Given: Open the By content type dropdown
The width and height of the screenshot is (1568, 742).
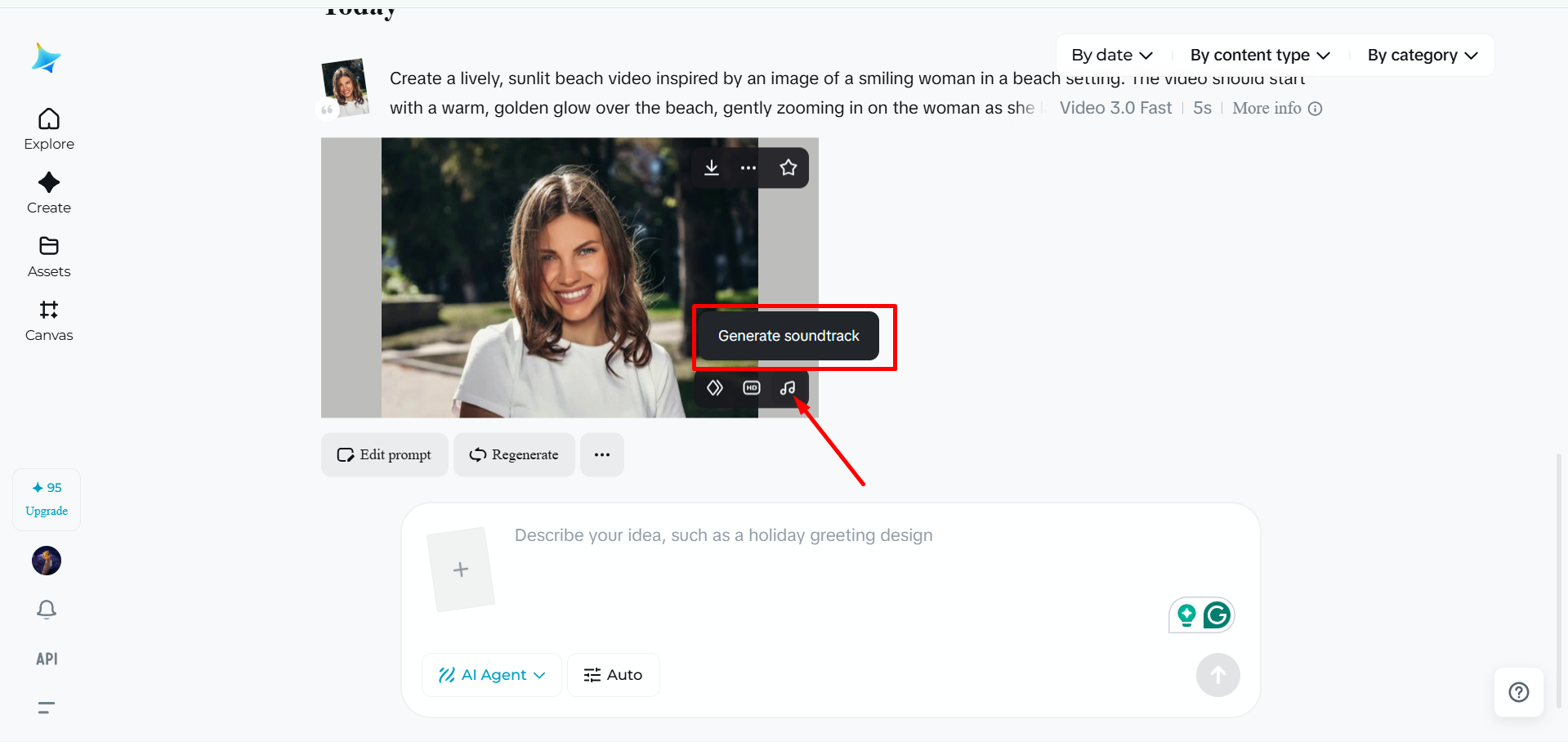Looking at the screenshot, I should (1260, 55).
